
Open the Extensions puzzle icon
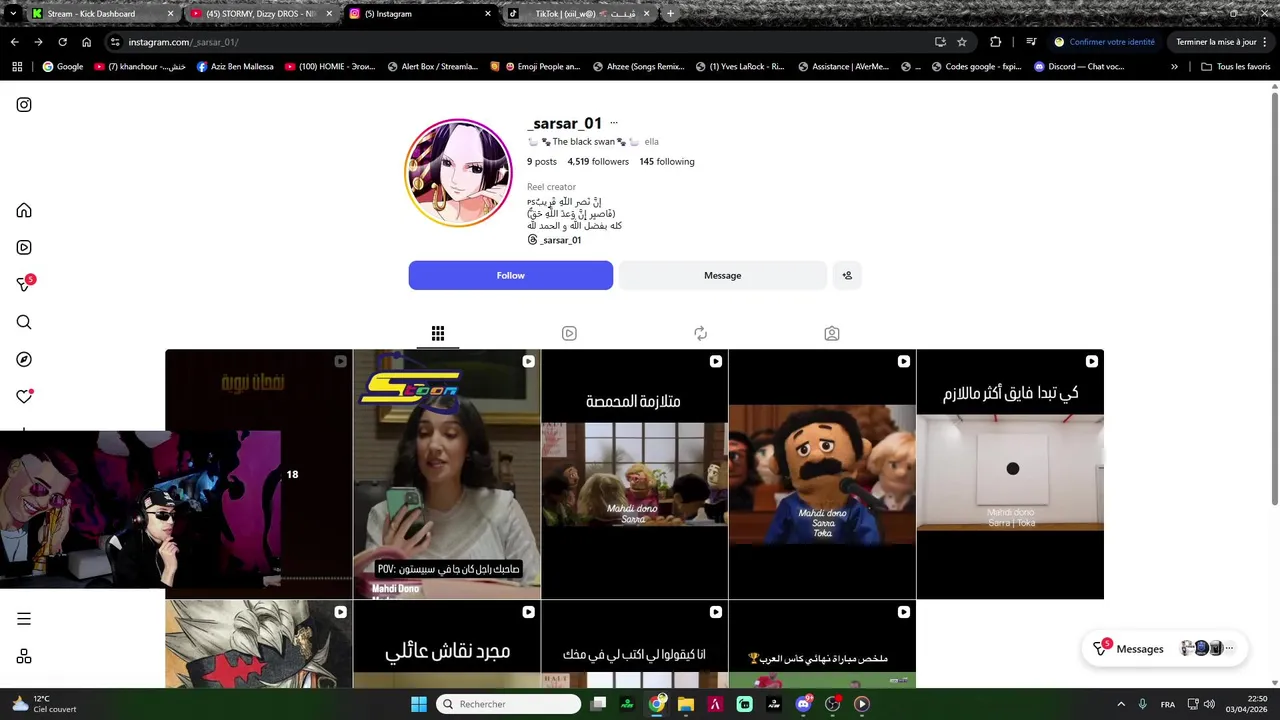995,42
